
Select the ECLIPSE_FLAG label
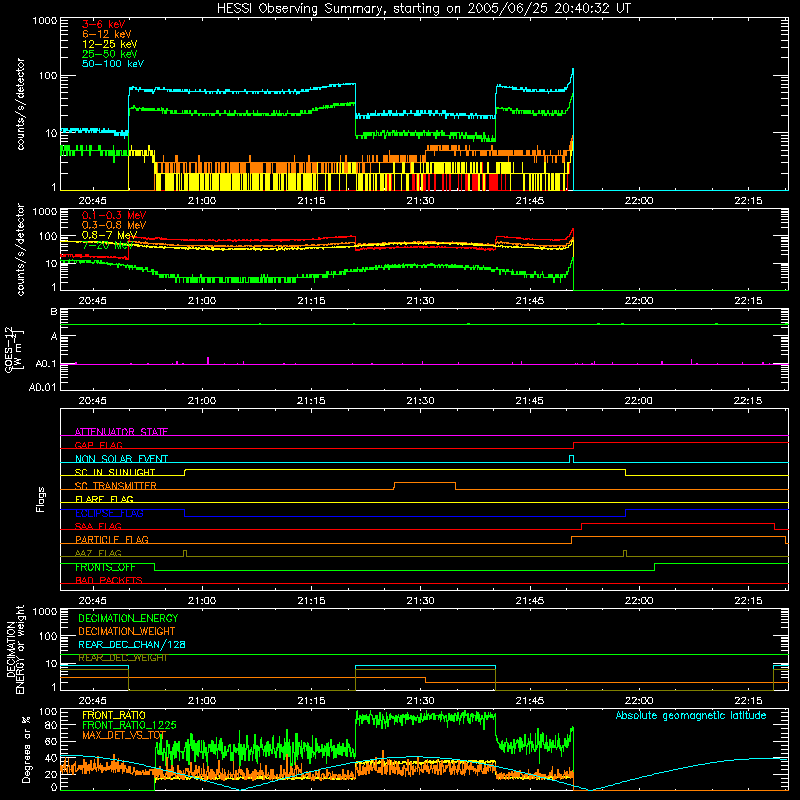[109, 513]
